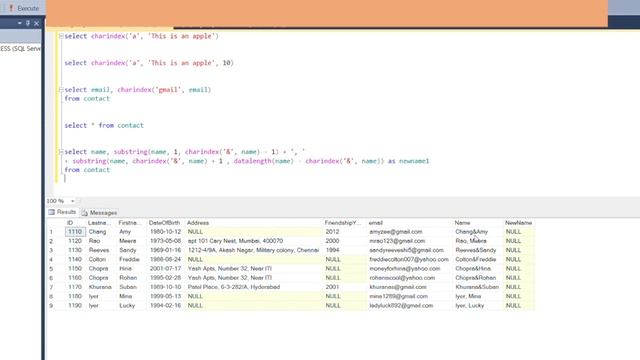Close the Object Explorer panel

[x=36, y=23]
